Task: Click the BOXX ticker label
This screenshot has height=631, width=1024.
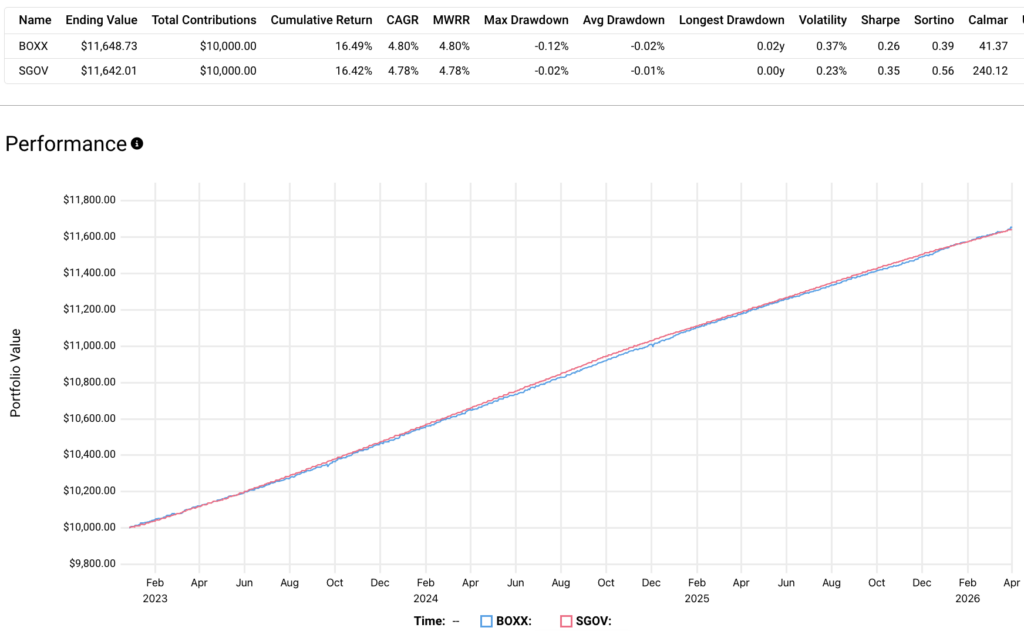Action: [31, 45]
